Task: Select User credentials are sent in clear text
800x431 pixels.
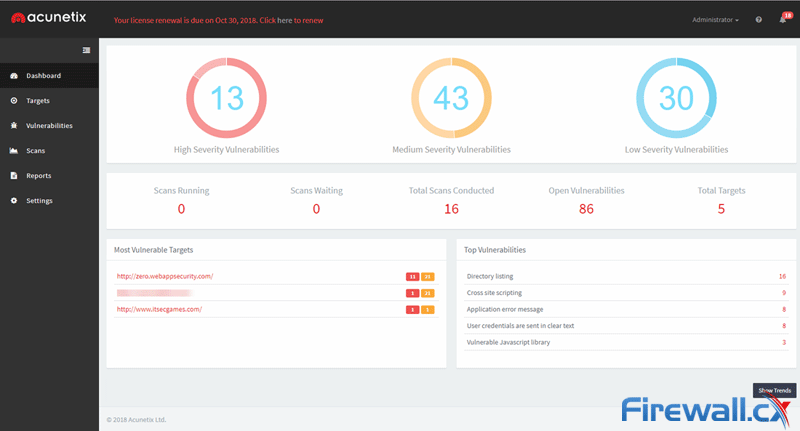Action: (626, 325)
